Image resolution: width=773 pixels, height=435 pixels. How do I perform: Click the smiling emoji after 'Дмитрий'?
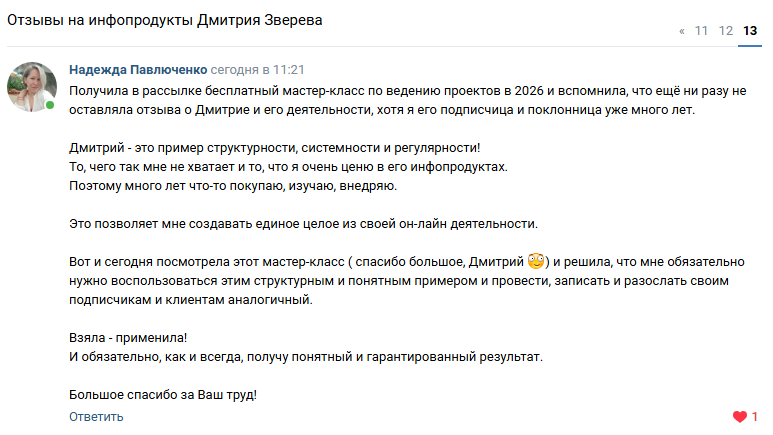536,262
